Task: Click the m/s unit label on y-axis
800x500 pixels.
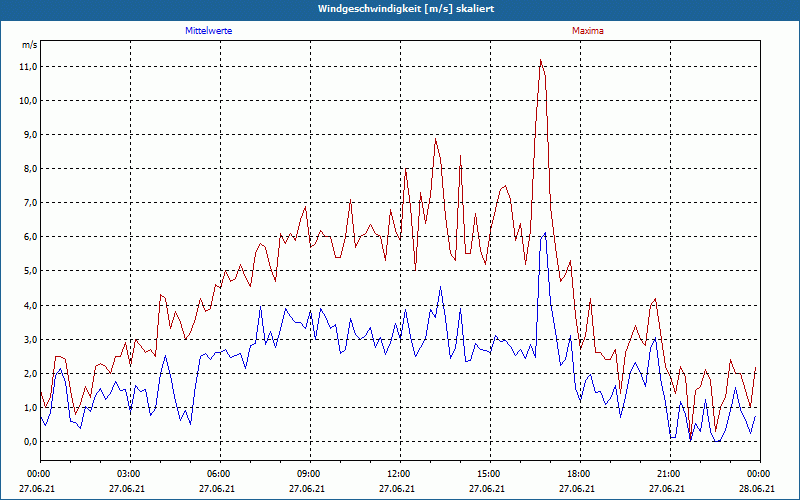Action: pos(30,45)
